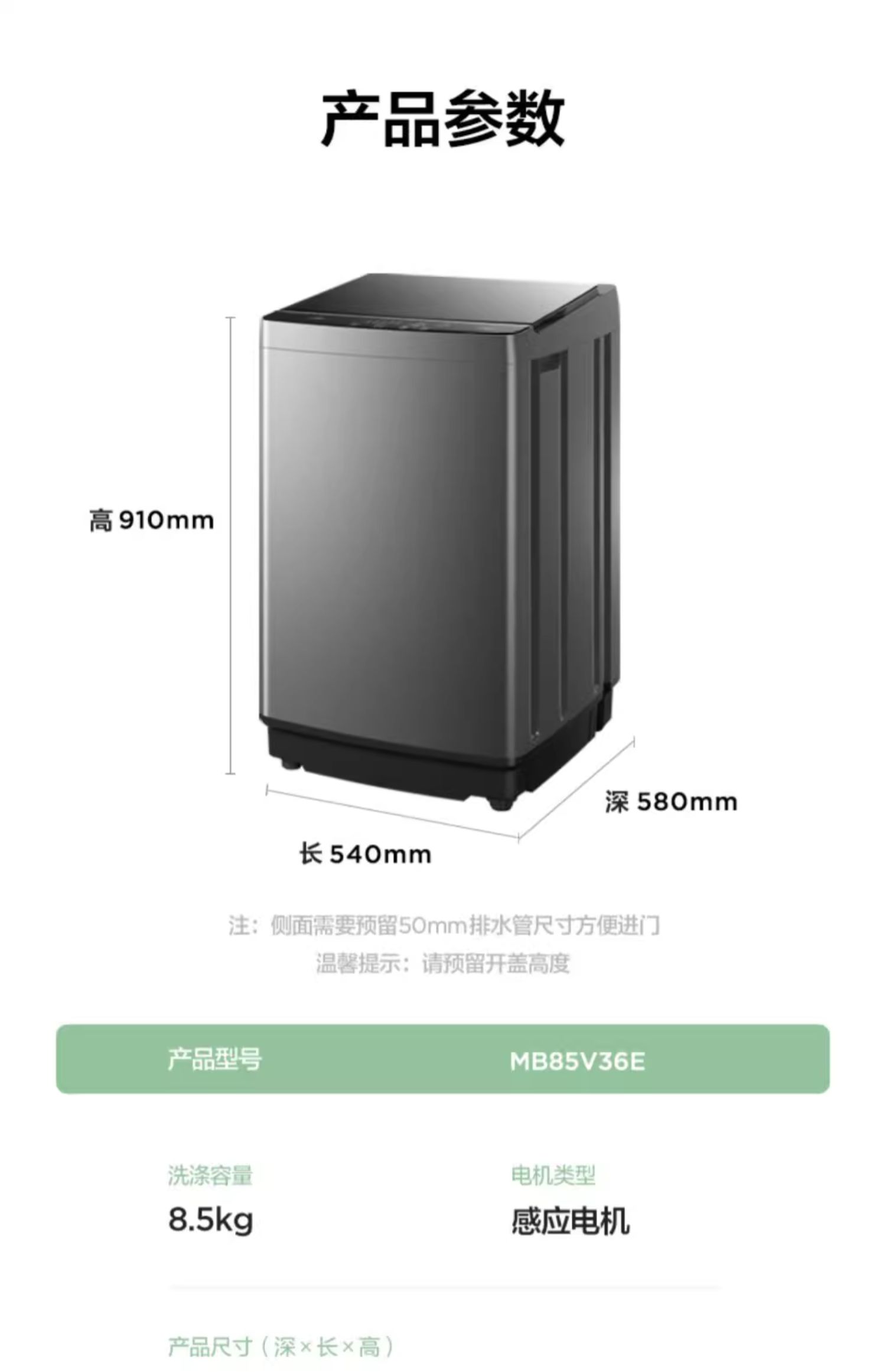
Task: Select the 深 580mm depth label
Action: click(x=671, y=802)
